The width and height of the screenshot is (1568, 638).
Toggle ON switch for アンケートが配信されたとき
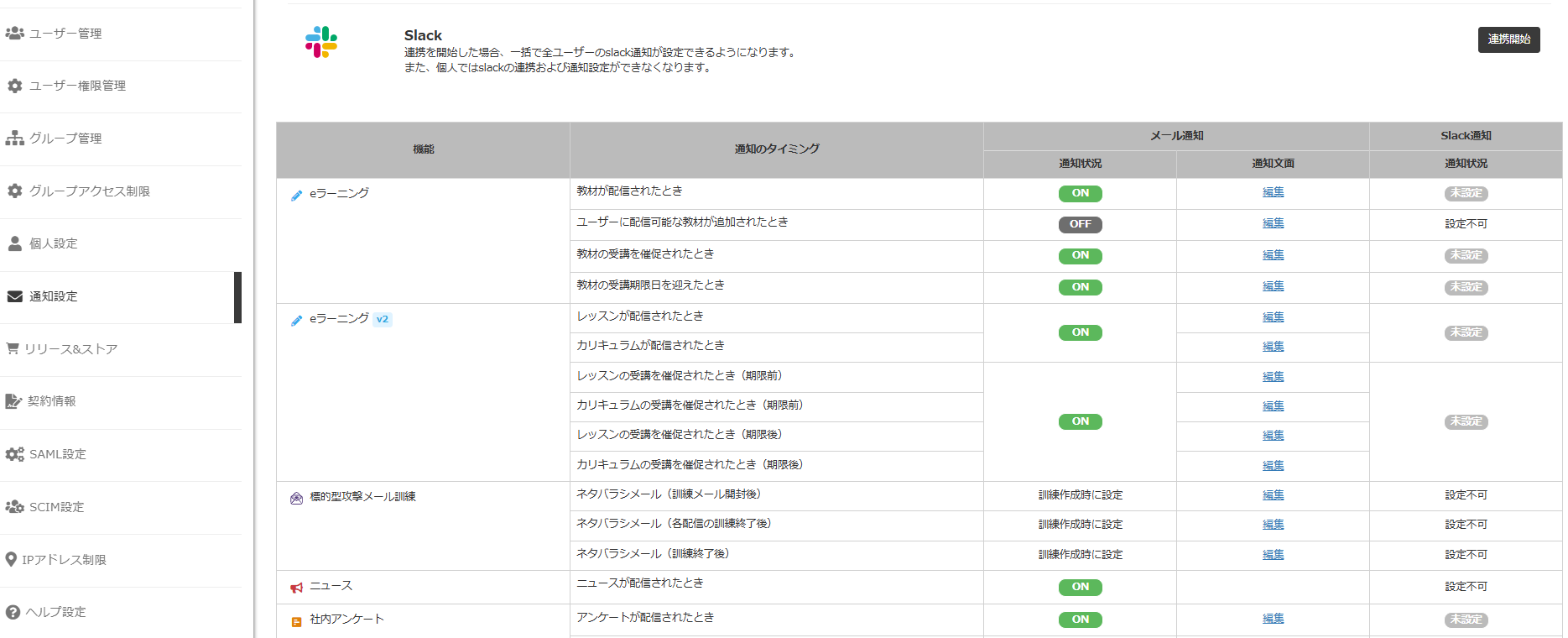point(1080,620)
